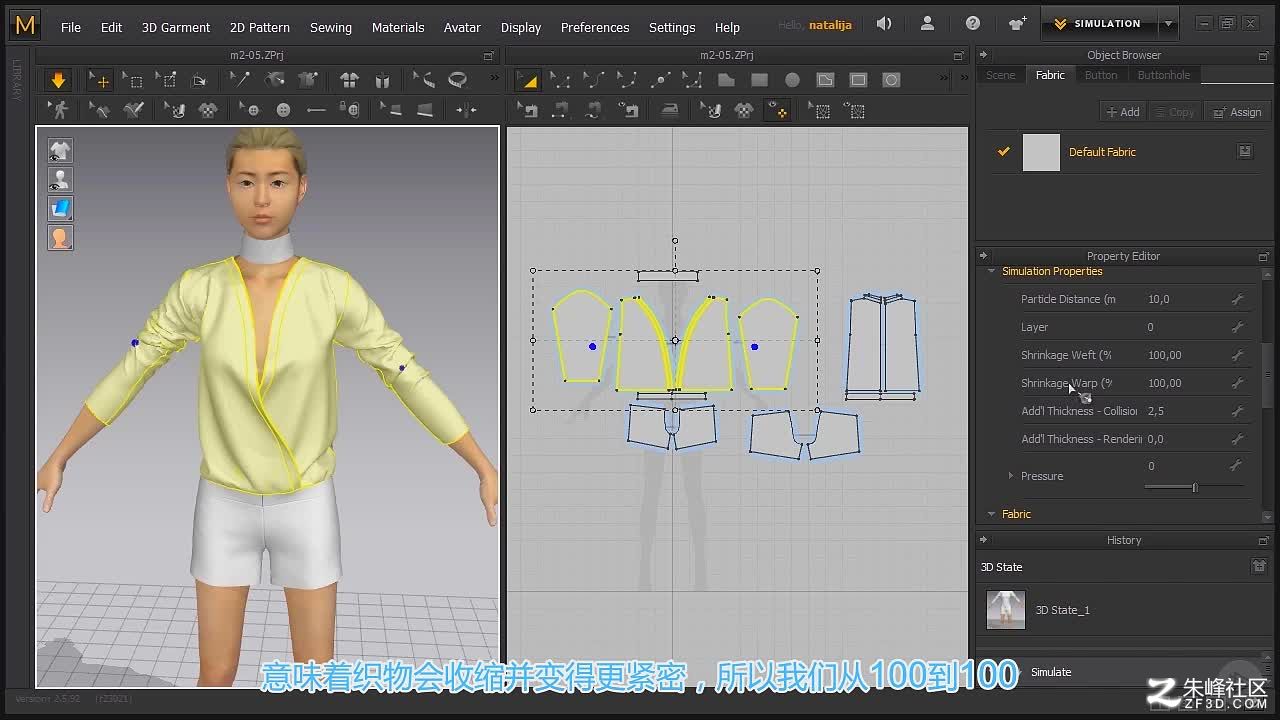1280x720 pixels.
Task: Select the Edit Curvature tool
Action: (x=593, y=80)
